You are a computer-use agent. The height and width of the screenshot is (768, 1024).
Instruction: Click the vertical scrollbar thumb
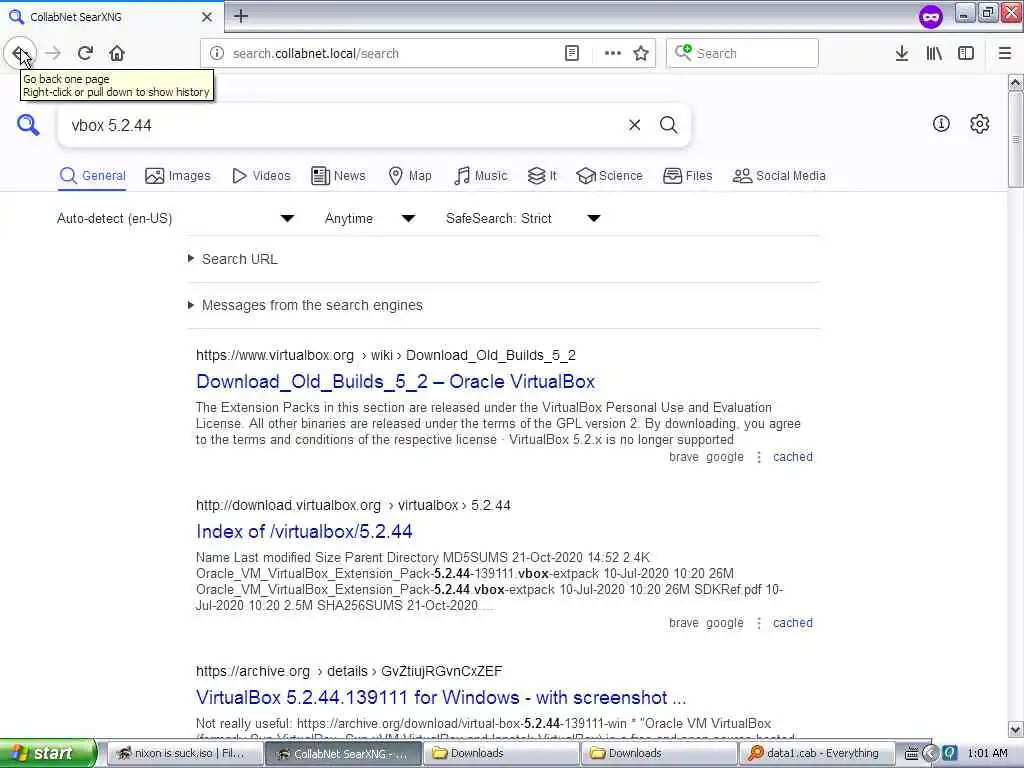(1016, 139)
